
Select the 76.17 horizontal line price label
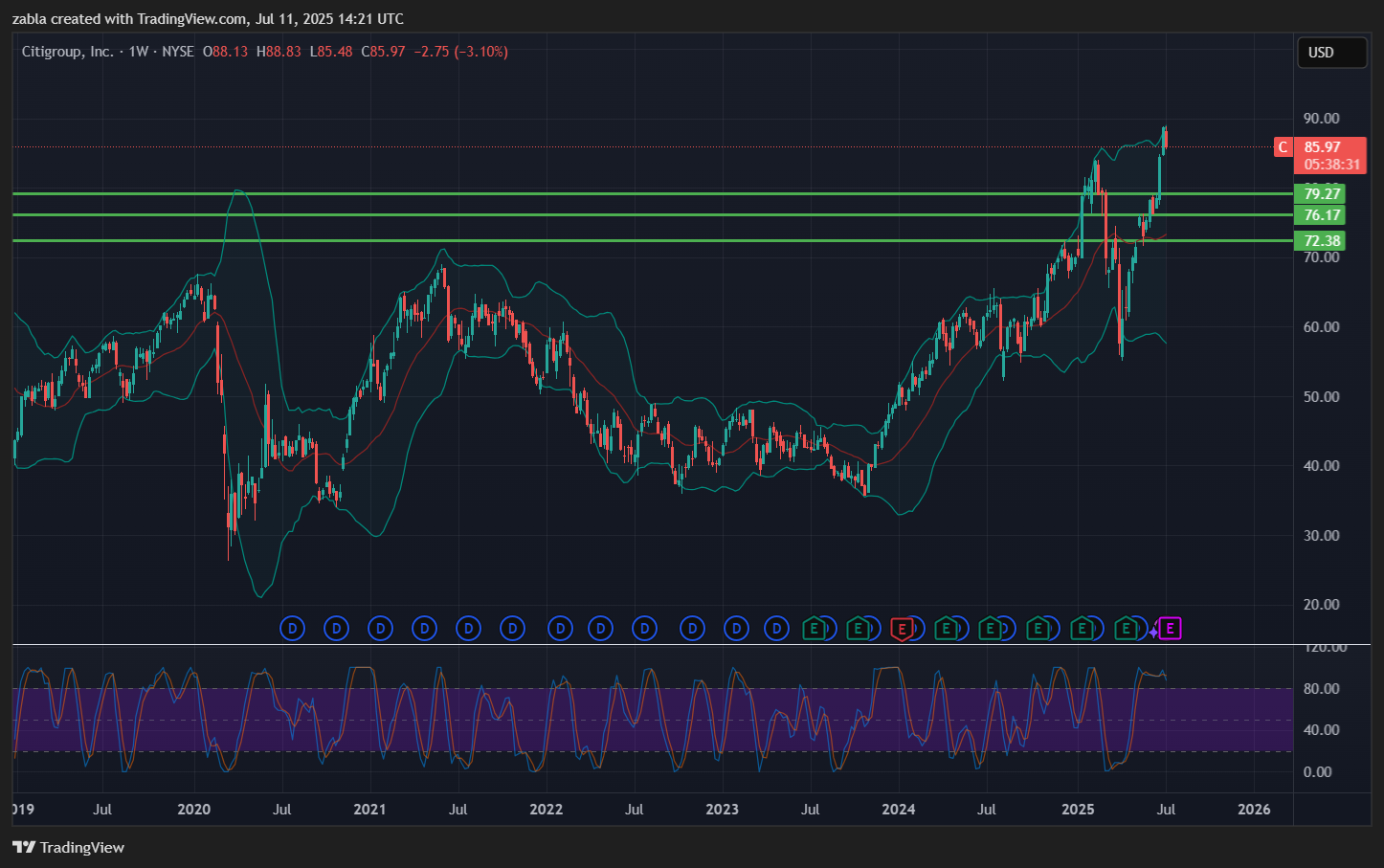point(1319,215)
